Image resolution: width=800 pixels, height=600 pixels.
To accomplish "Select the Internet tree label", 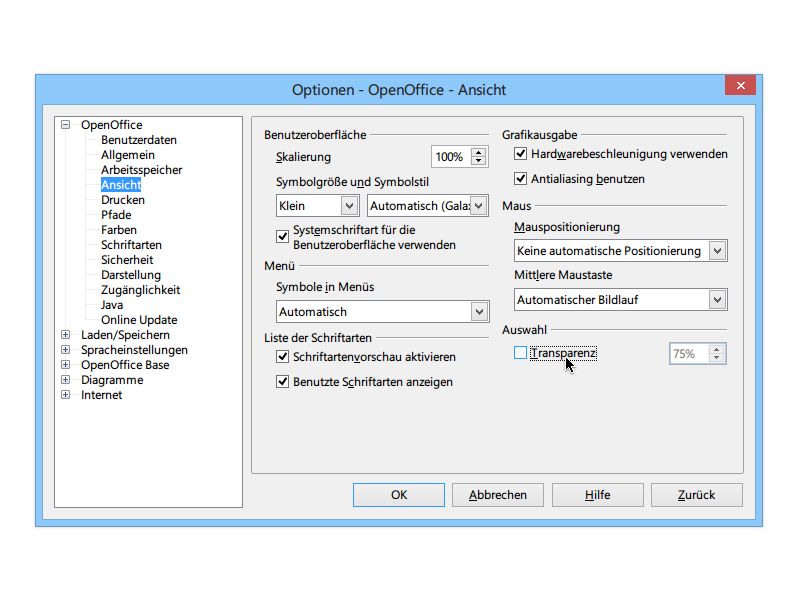I will tap(102, 394).
